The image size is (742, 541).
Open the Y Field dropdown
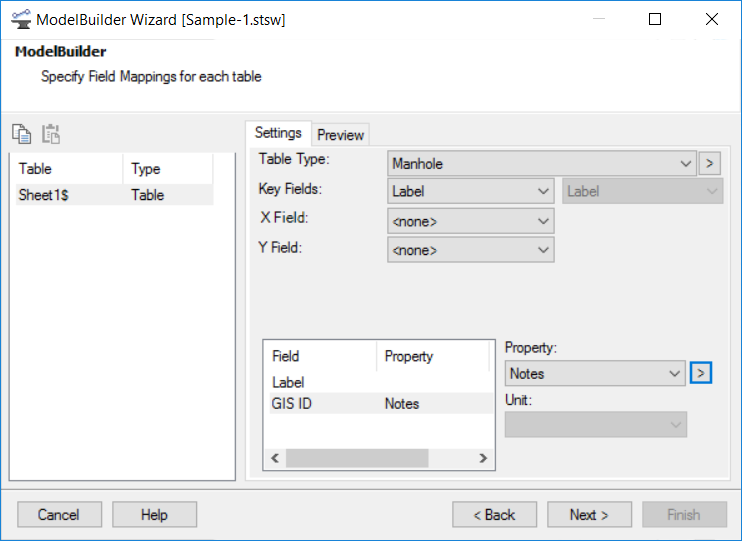(x=470, y=250)
